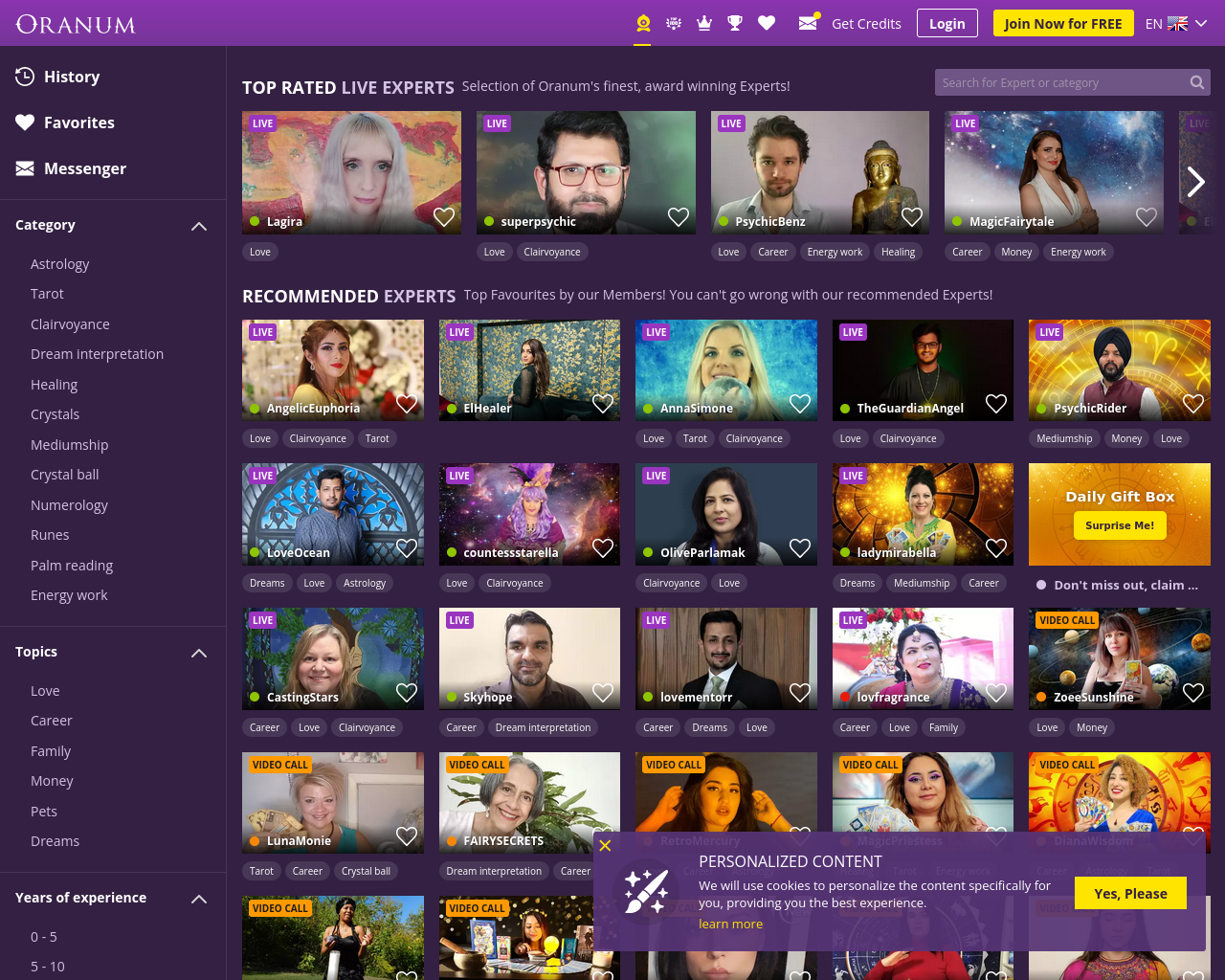Favorite ladymirabella with the heart icon

[x=996, y=548]
